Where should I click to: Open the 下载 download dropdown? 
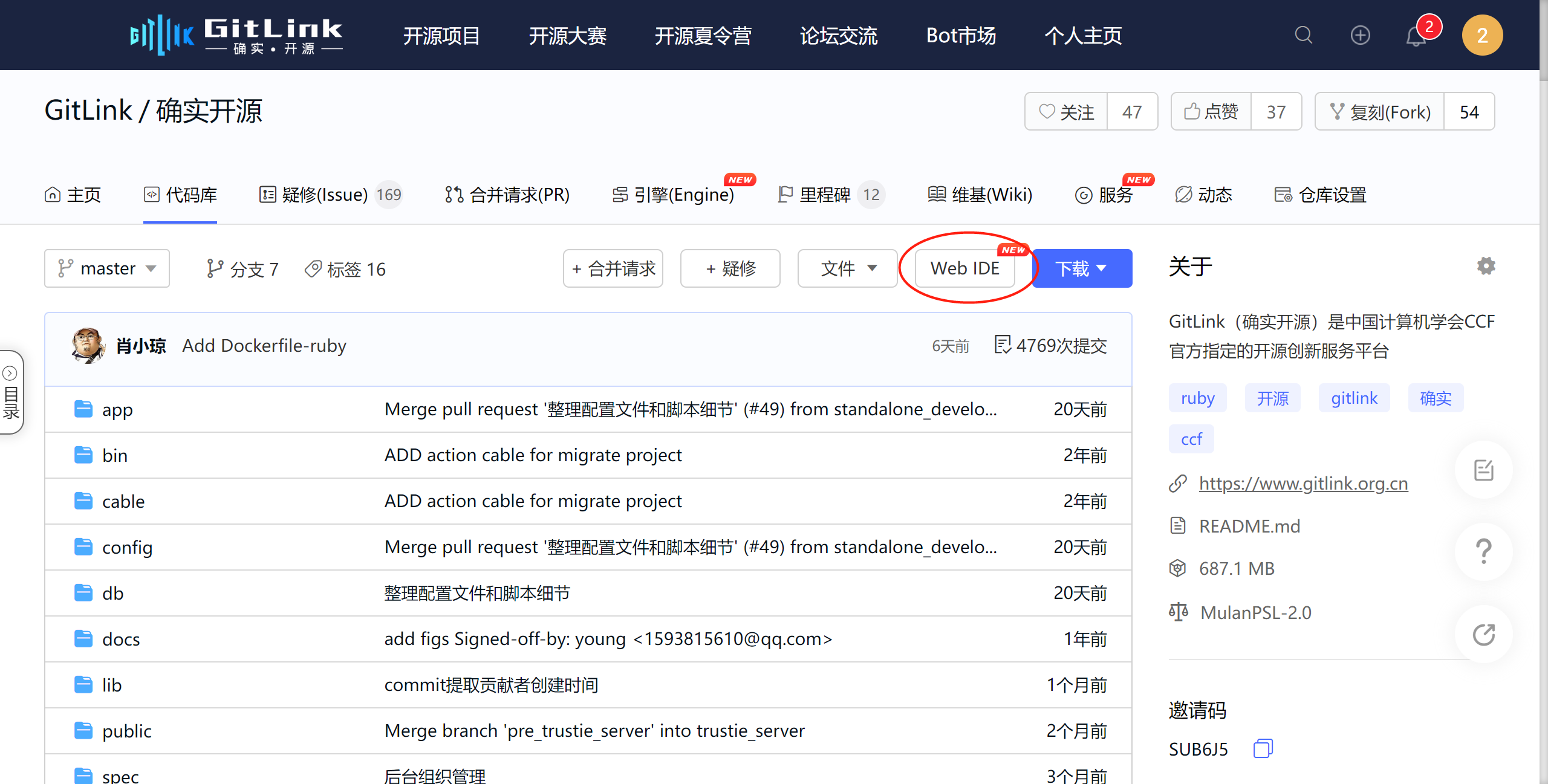click(x=1082, y=268)
